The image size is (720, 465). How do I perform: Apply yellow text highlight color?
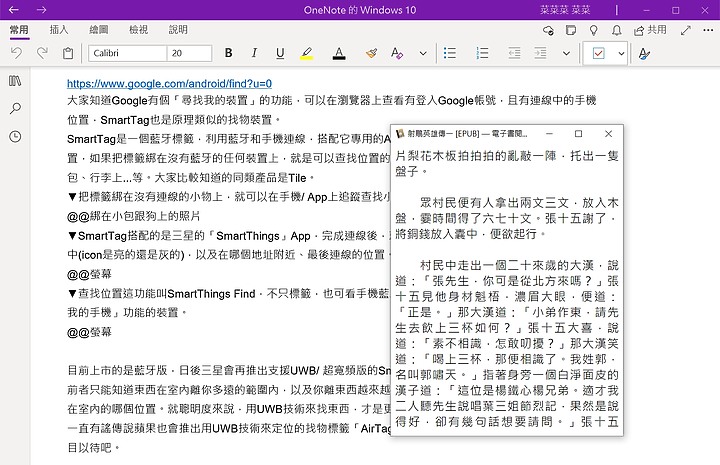click(306, 53)
